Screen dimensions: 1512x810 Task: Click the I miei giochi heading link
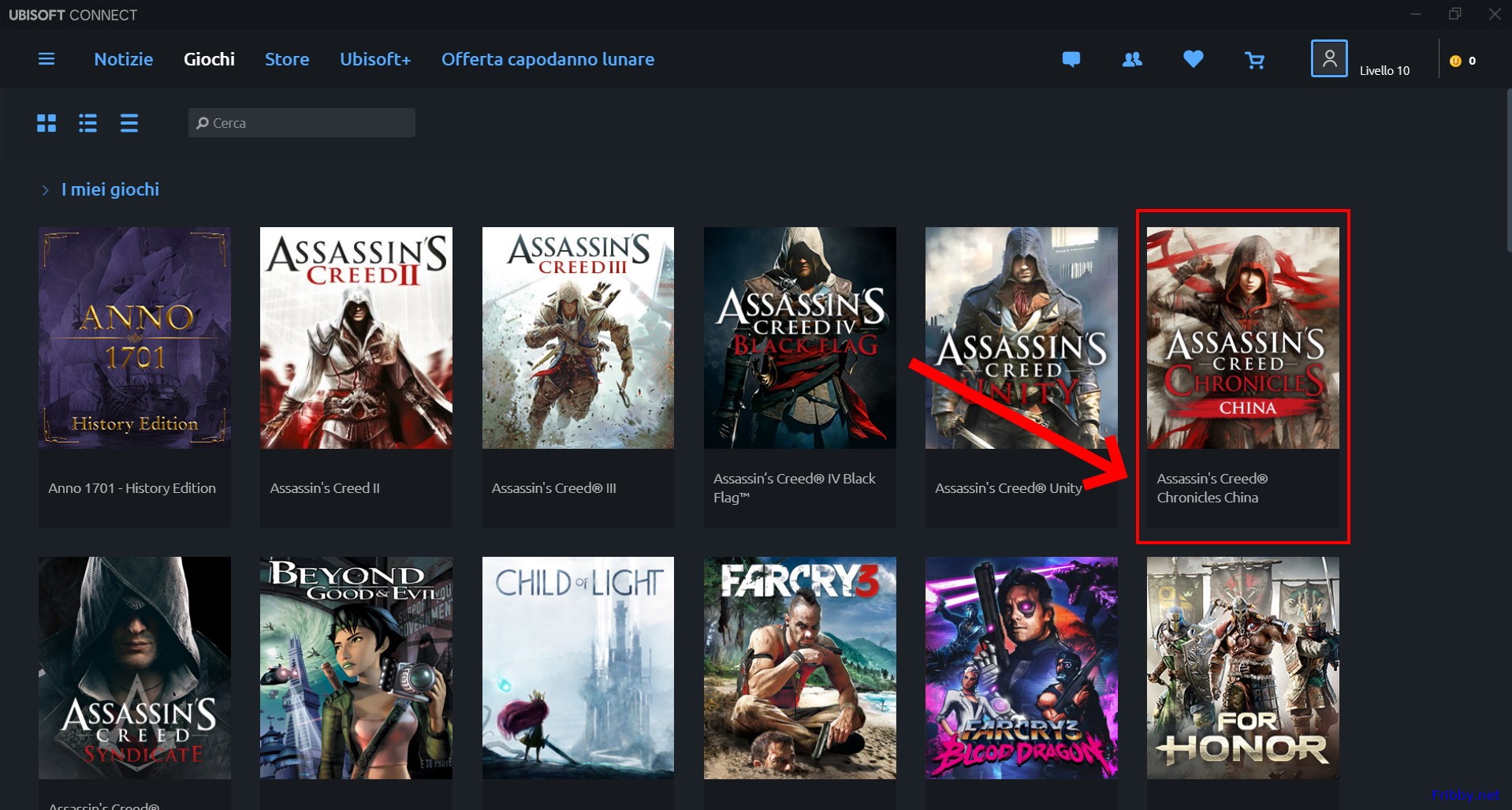tap(110, 189)
